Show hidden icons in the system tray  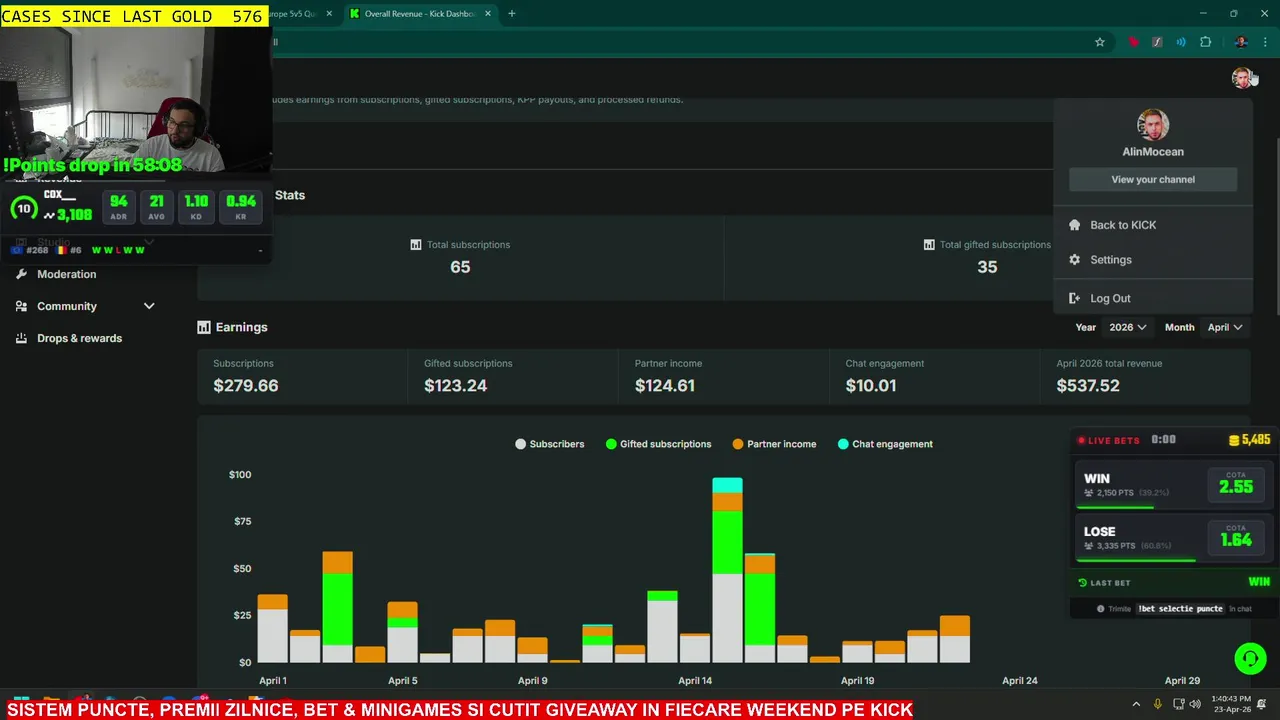point(1136,704)
